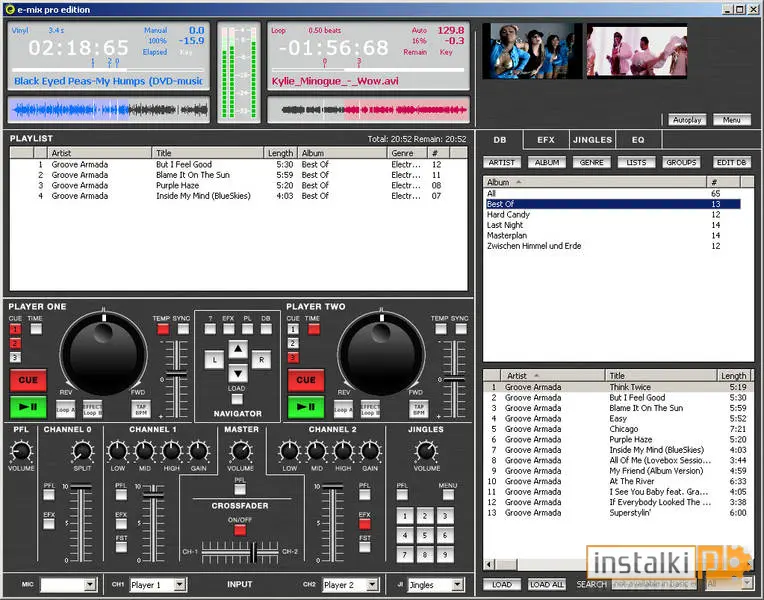Switch to the EFX tab
764x600 pixels.
pyautogui.click(x=546, y=140)
